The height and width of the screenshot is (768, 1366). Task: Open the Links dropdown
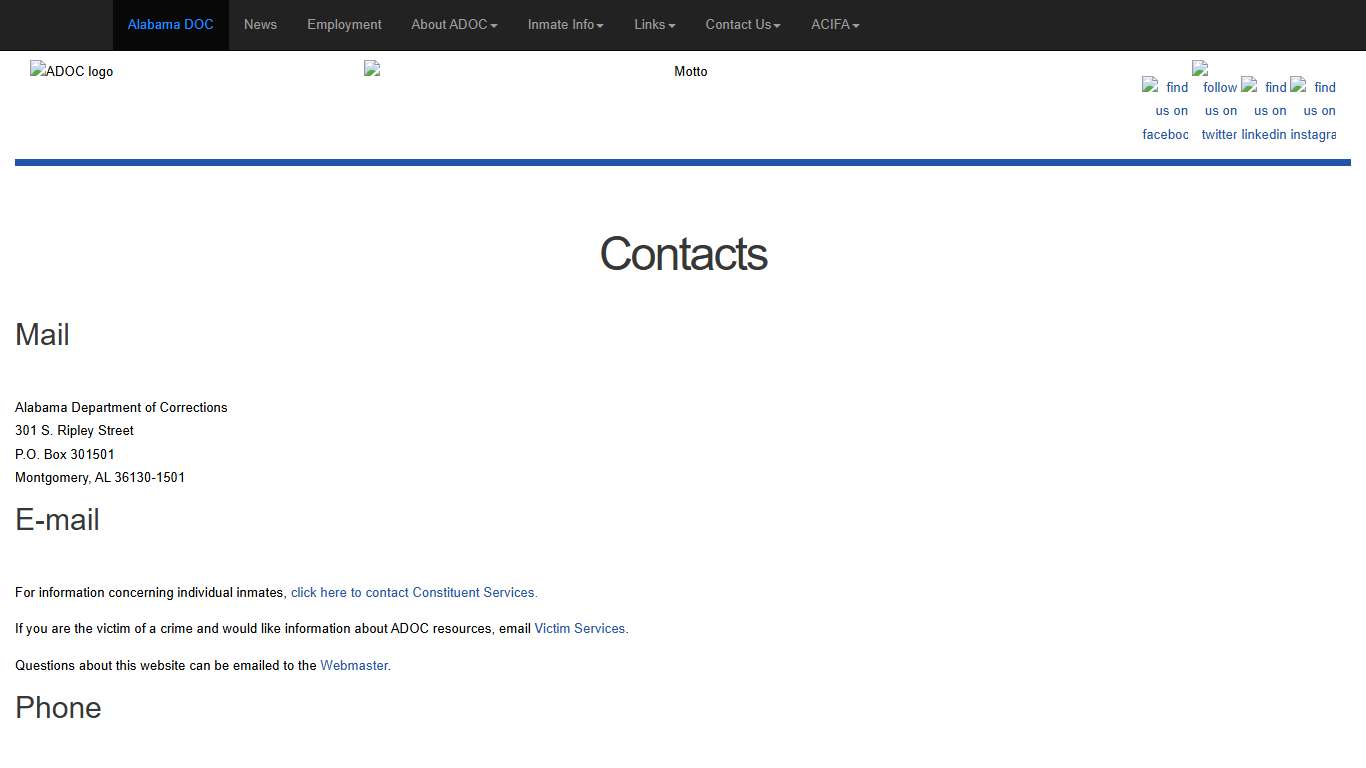pos(654,25)
